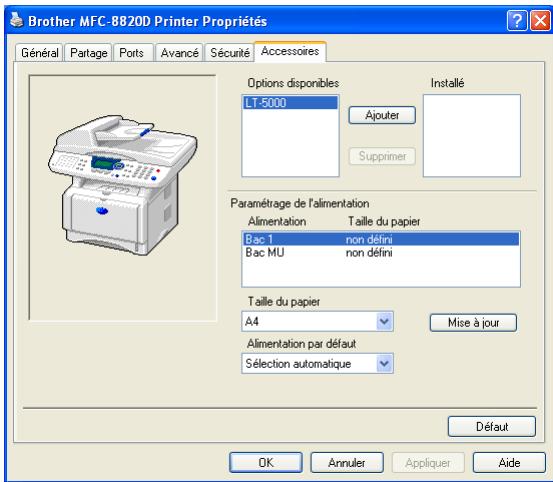Click the printer icon in title bar
Viewport: 553px width, 482px height.
click(x=16, y=20)
